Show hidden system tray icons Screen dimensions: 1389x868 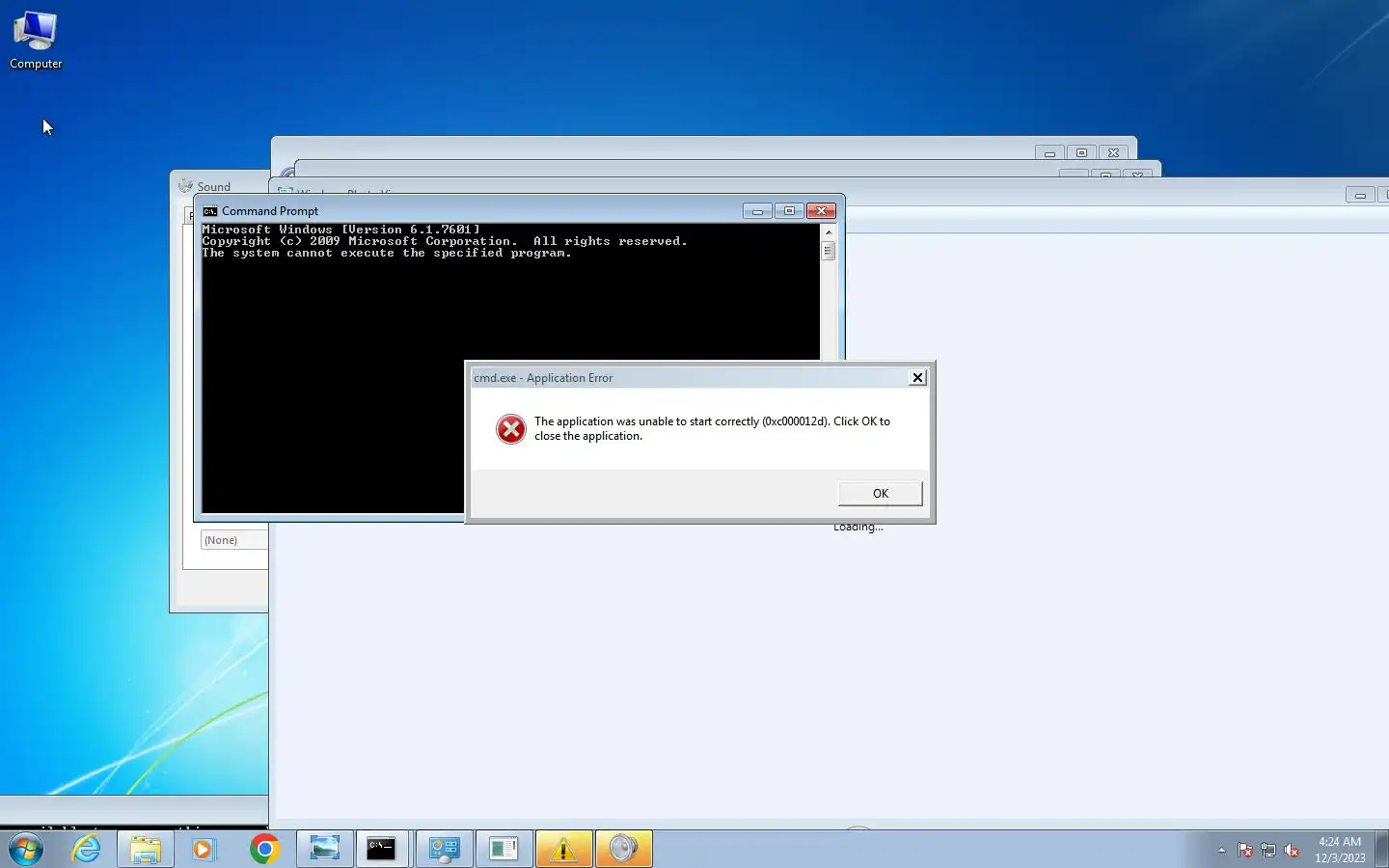pyautogui.click(x=1221, y=850)
